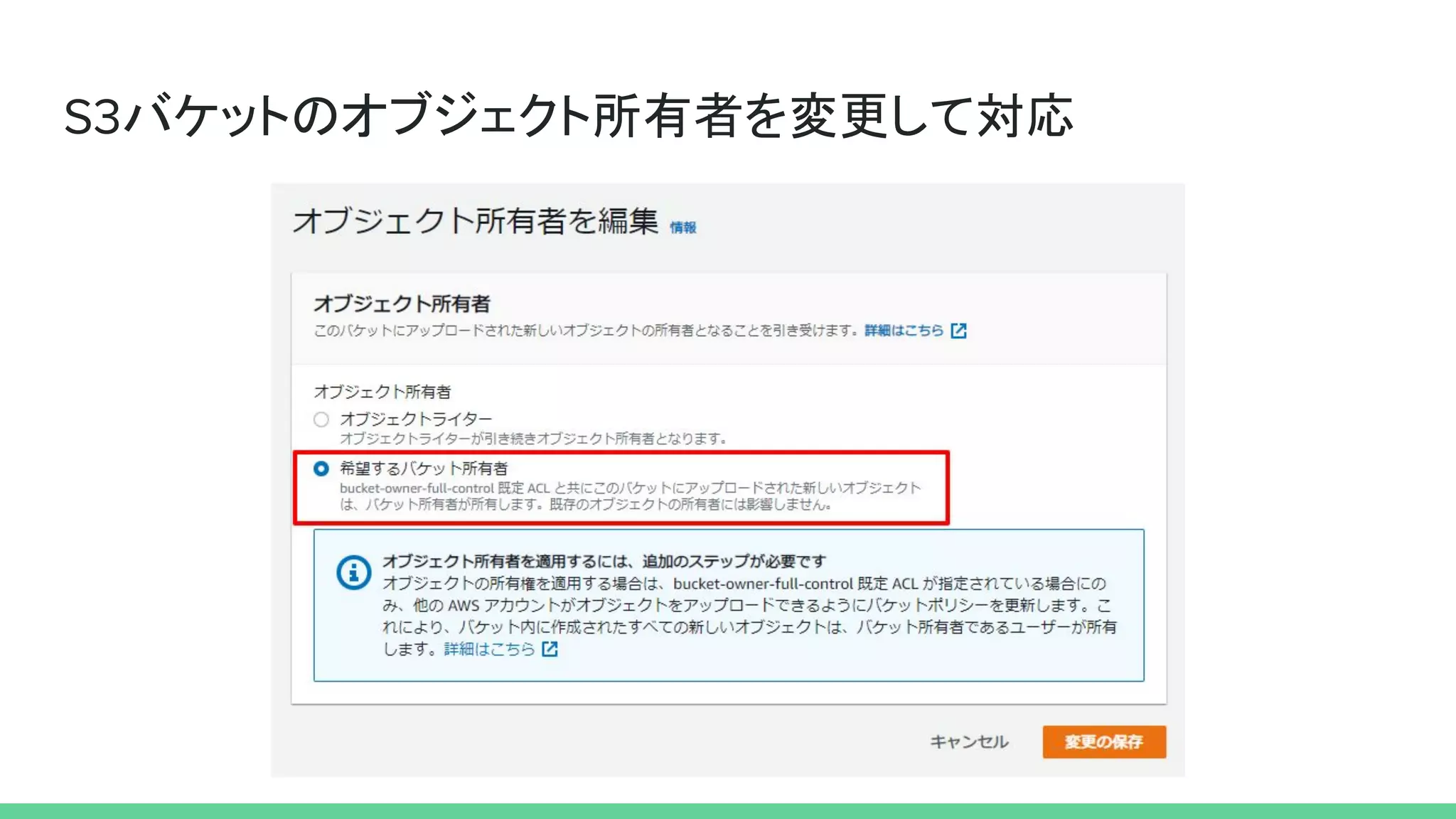Click description text オブジェクトライターが引き続きオブジェクト所有者となります
The width and height of the screenshot is (1456, 819).
(x=533, y=439)
